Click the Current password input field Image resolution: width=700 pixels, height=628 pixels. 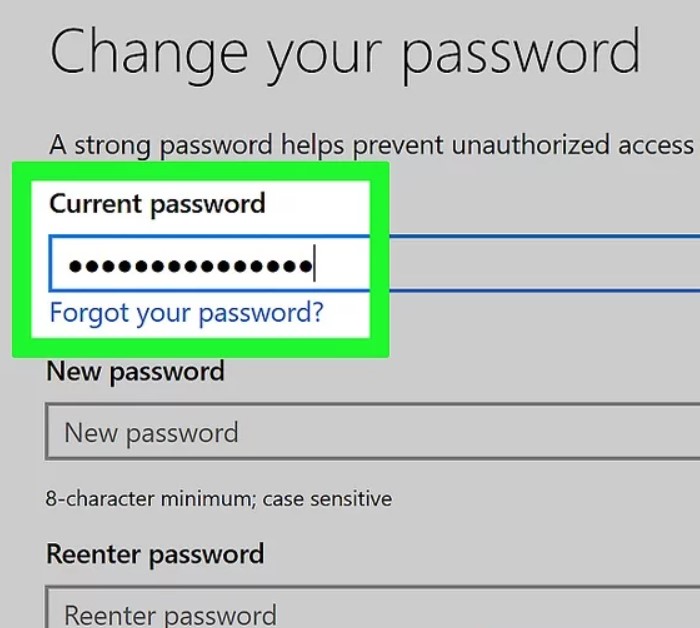coord(374,263)
